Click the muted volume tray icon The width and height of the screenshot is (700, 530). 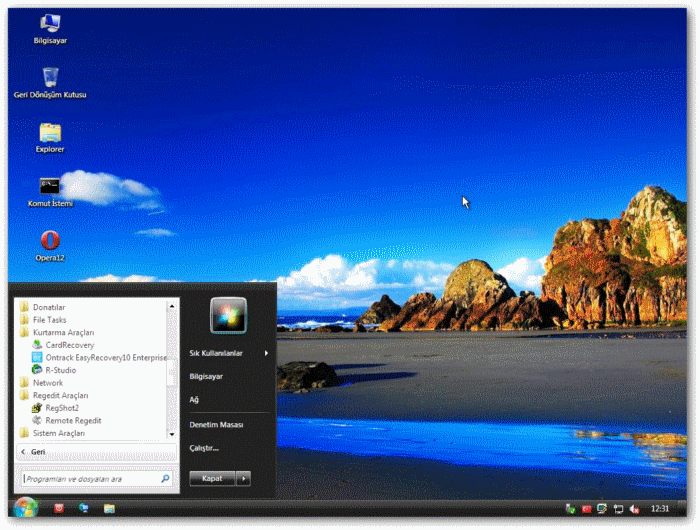[634, 509]
